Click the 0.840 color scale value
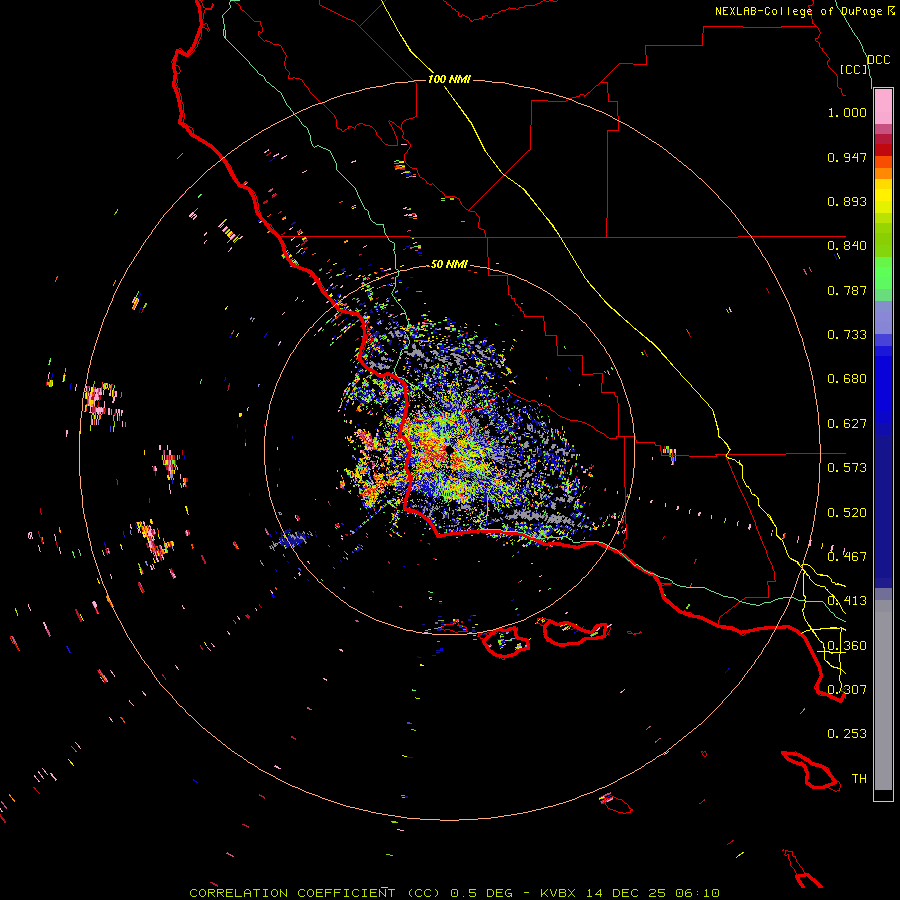900x900 pixels. coord(847,246)
